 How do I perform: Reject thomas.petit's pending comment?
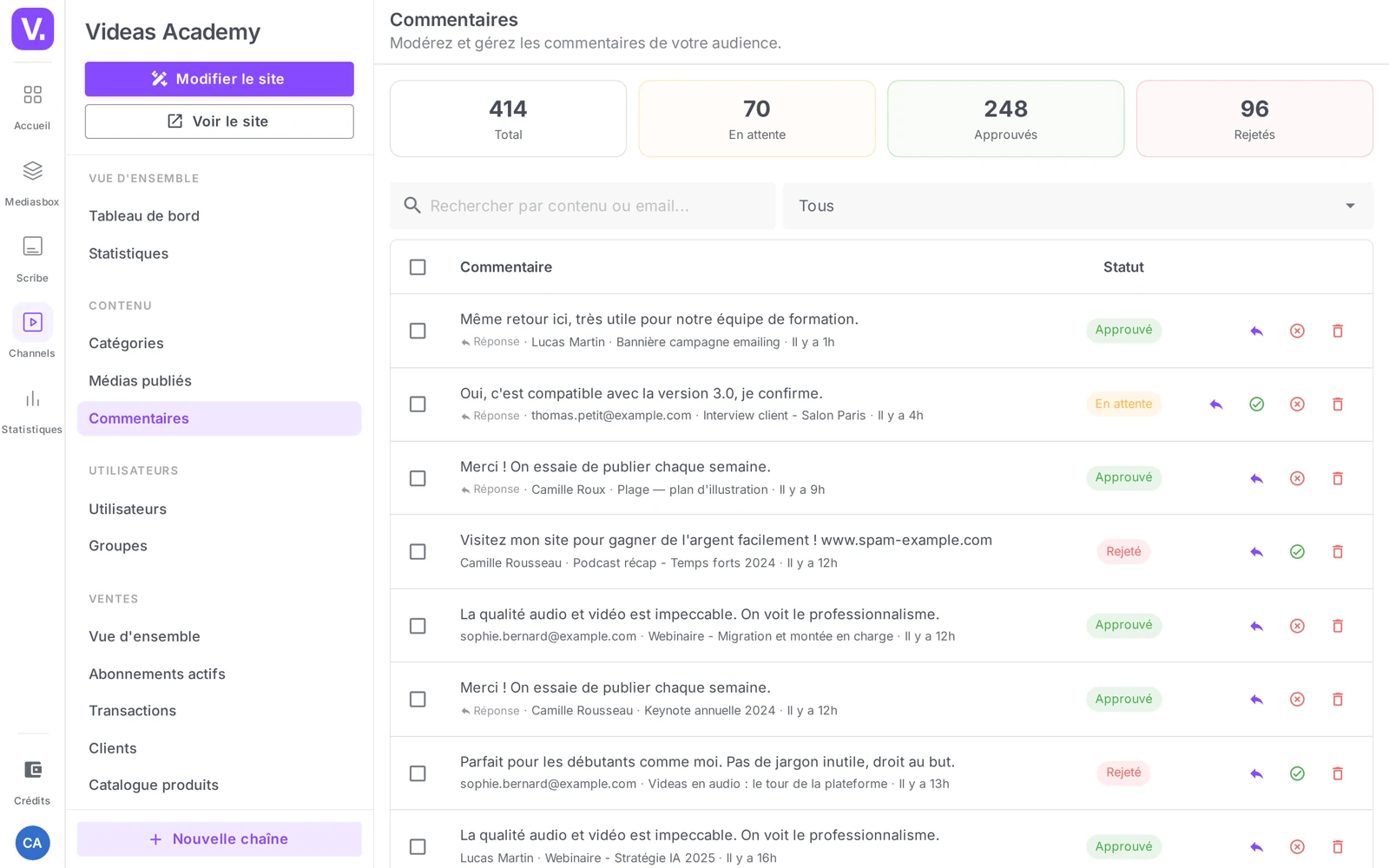click(1297, 404)
